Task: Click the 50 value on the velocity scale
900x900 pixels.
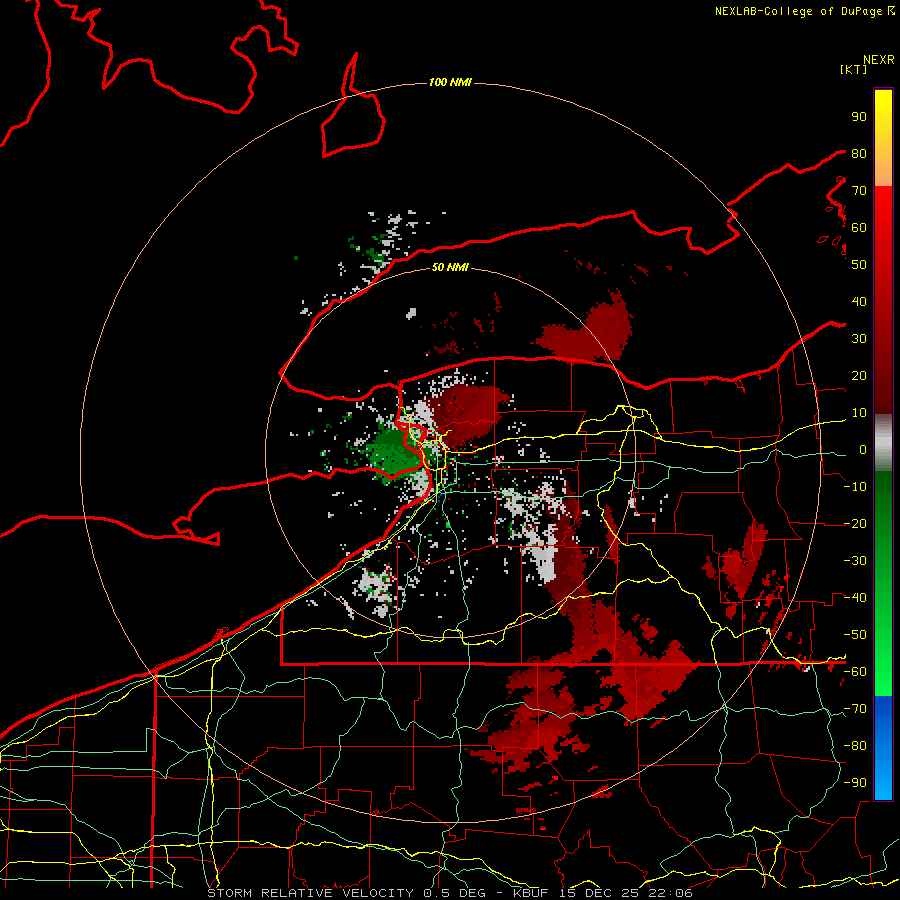Action: pyautogui.click(x=859, y=265)
